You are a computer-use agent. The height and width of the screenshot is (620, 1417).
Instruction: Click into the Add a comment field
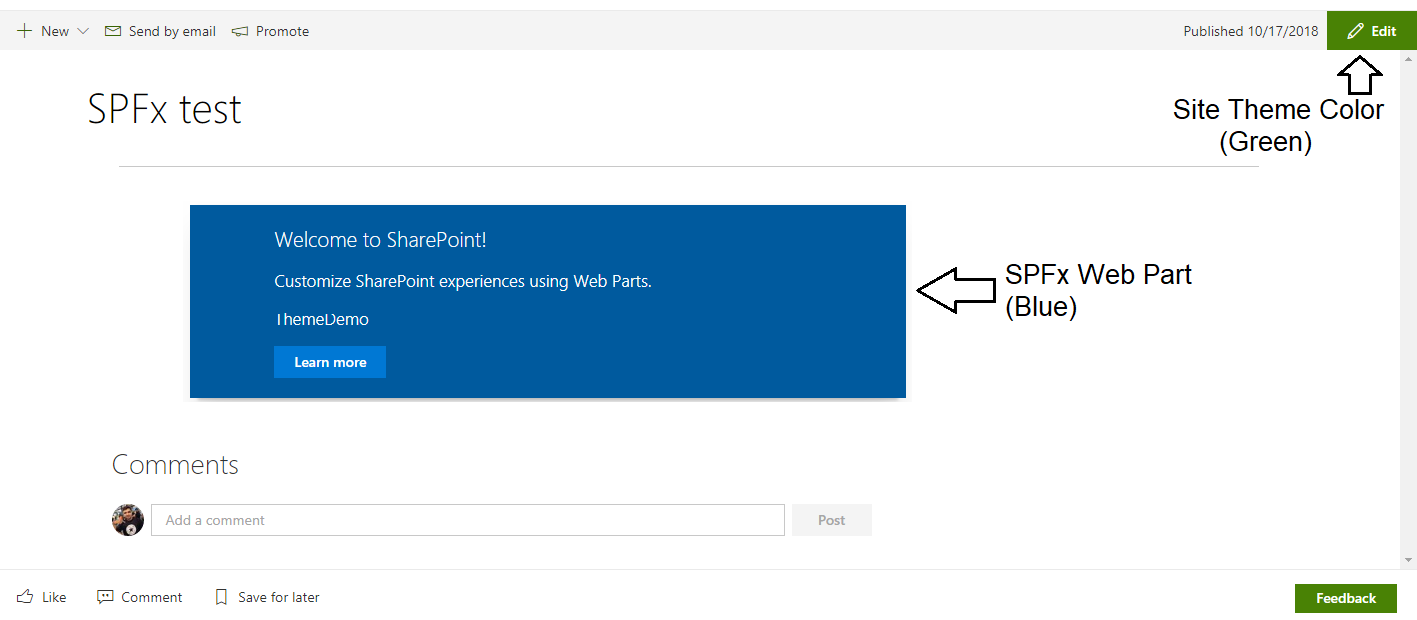point(467,520)
